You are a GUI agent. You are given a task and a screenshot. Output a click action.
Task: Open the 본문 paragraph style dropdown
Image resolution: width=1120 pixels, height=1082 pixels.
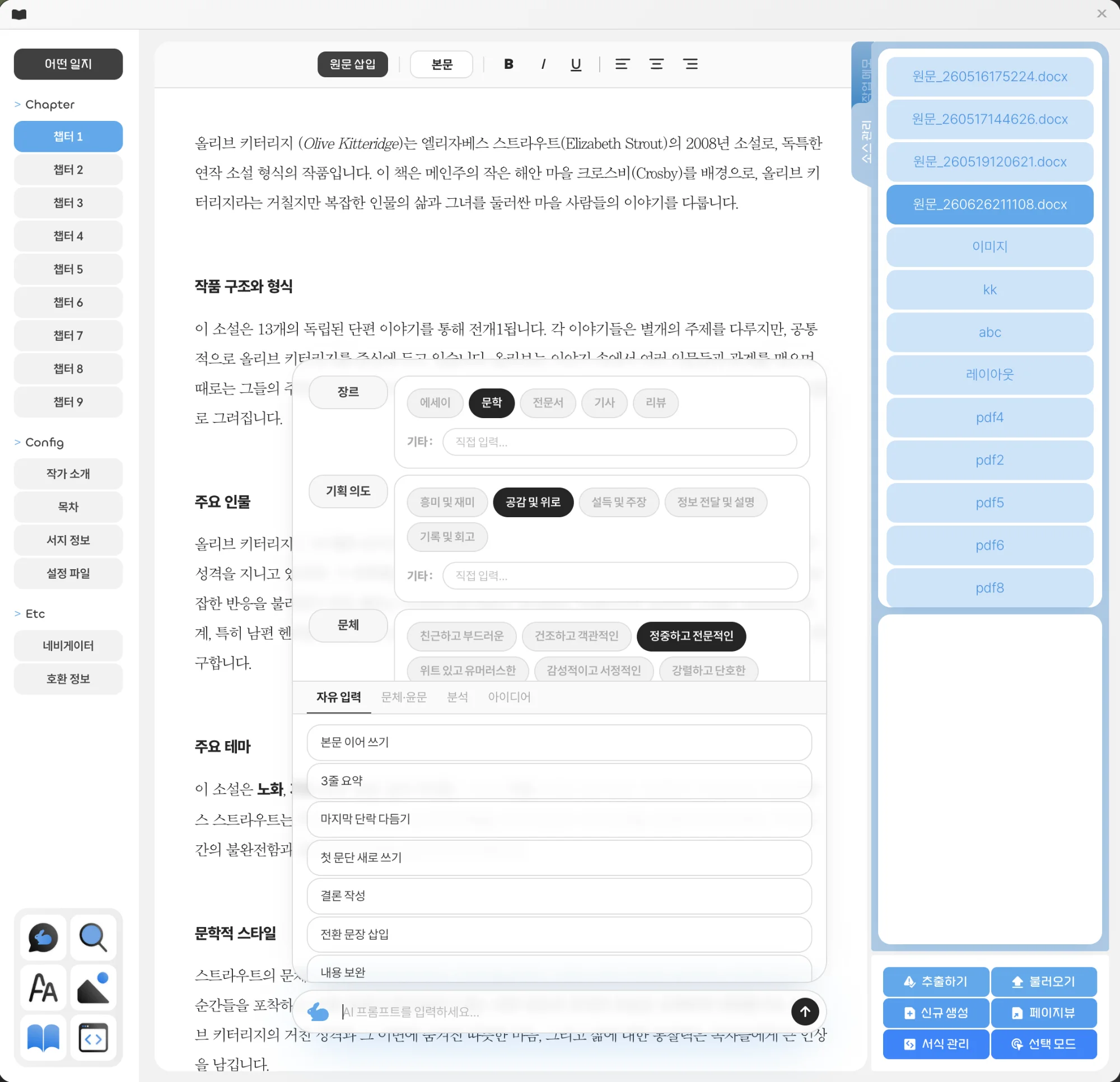coord(441,64)
